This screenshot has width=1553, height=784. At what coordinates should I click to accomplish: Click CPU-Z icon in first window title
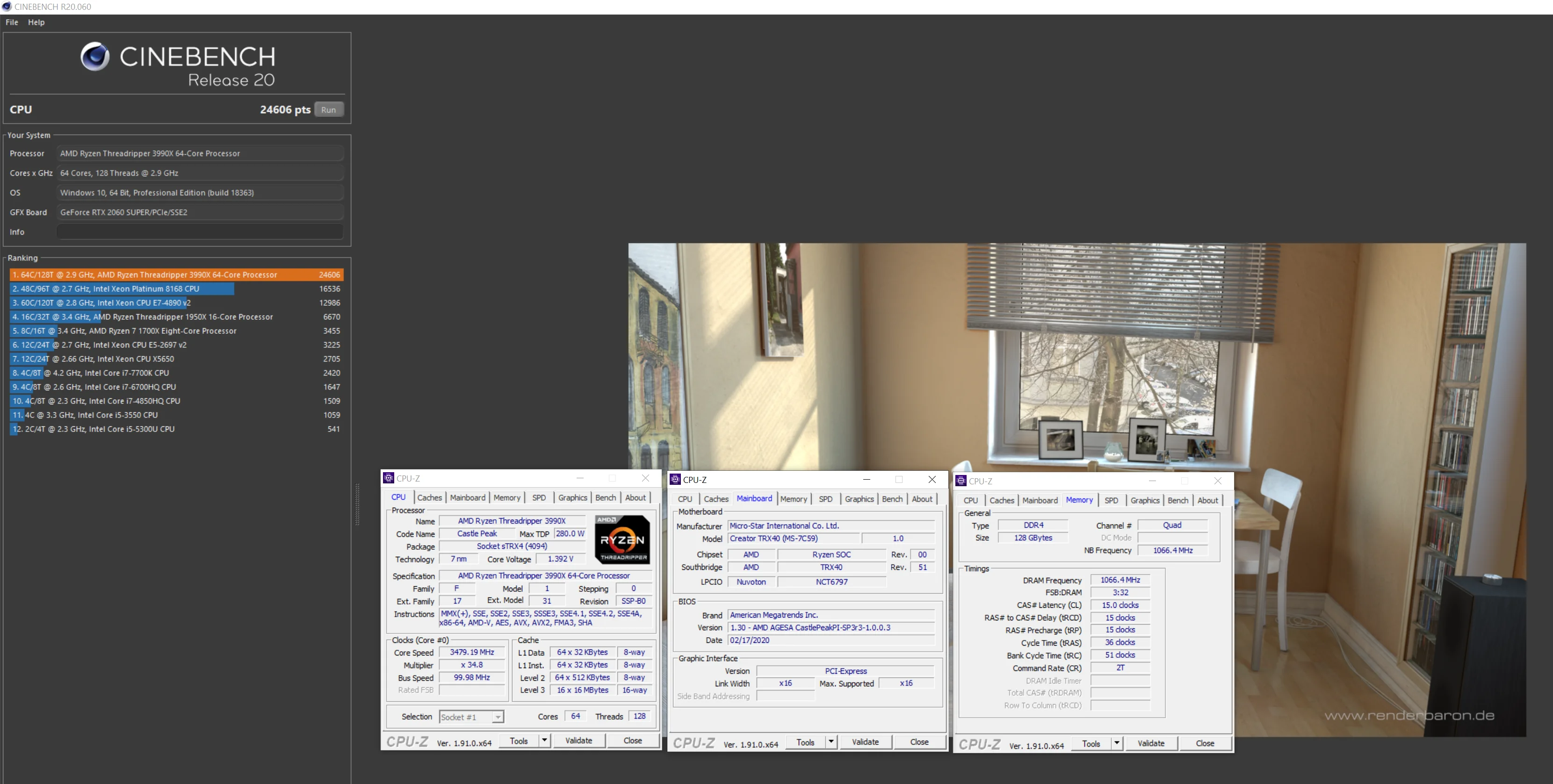(389, 478)
